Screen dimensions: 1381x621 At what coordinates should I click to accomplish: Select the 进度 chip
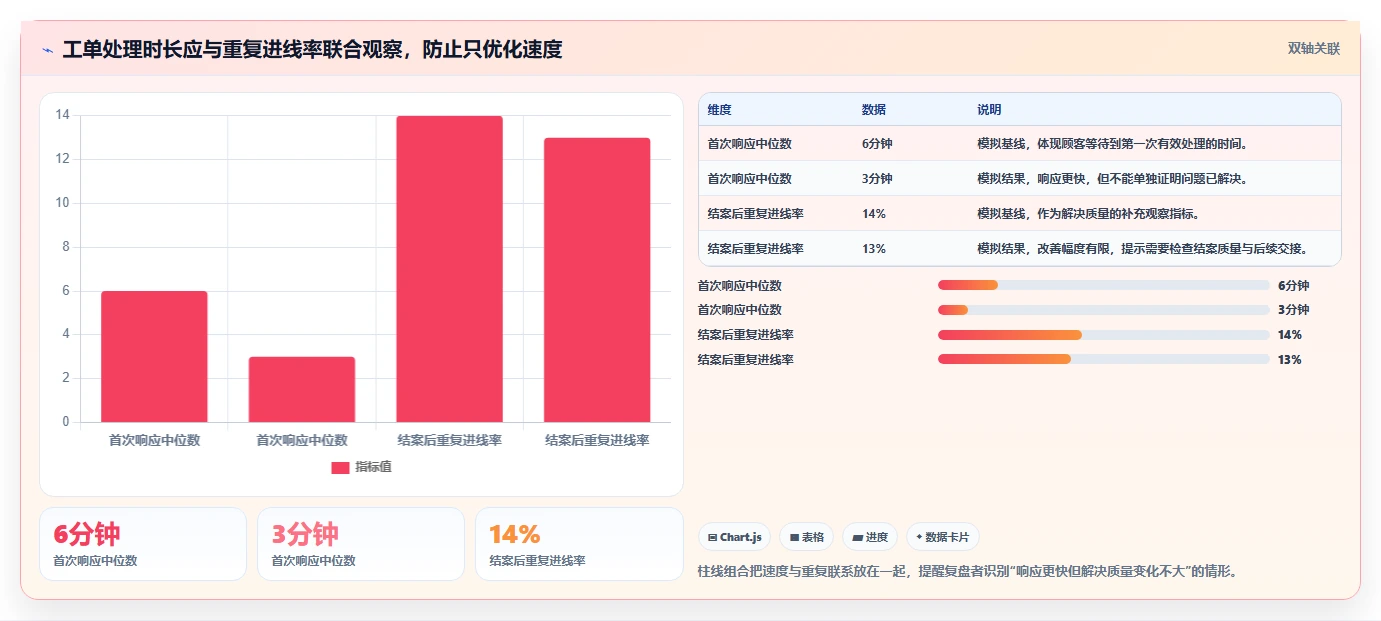pyautogui.click(x=870, y=537)
